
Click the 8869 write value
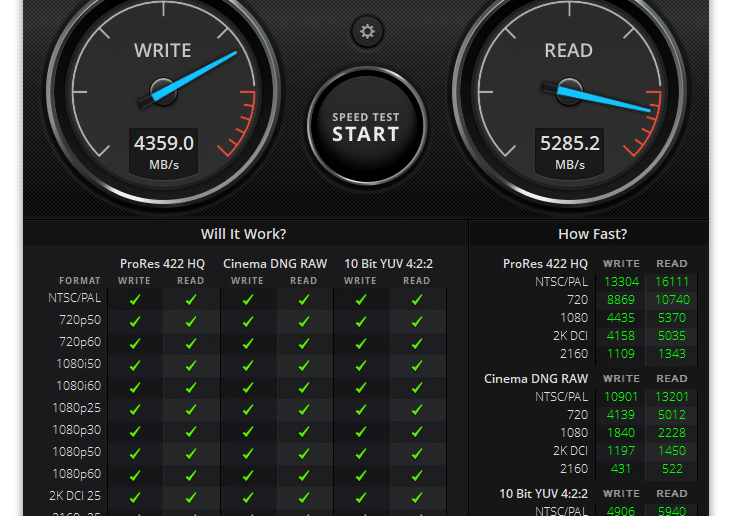pos(621,300)
